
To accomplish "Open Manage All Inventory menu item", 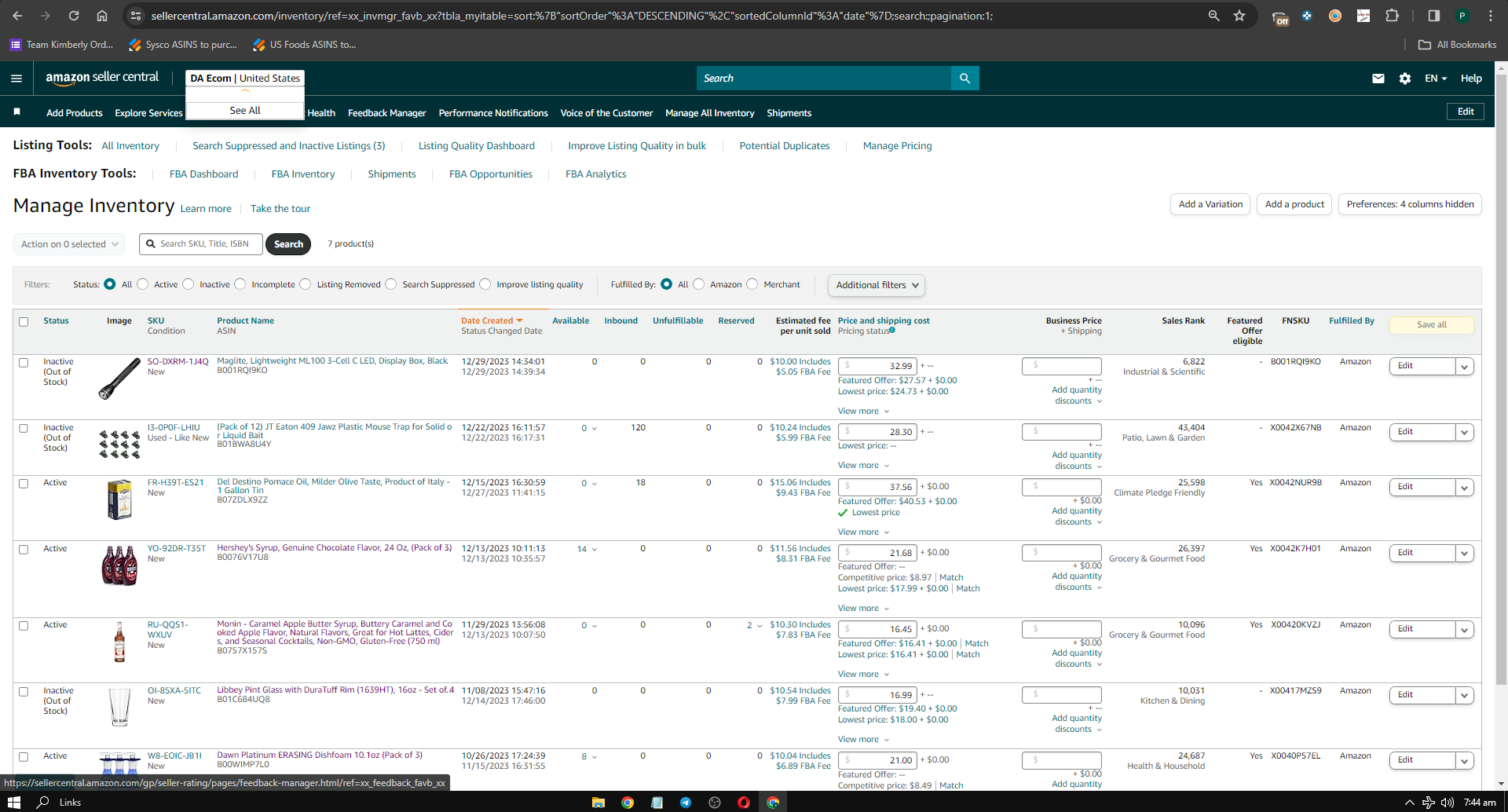I will pos(710,113).
